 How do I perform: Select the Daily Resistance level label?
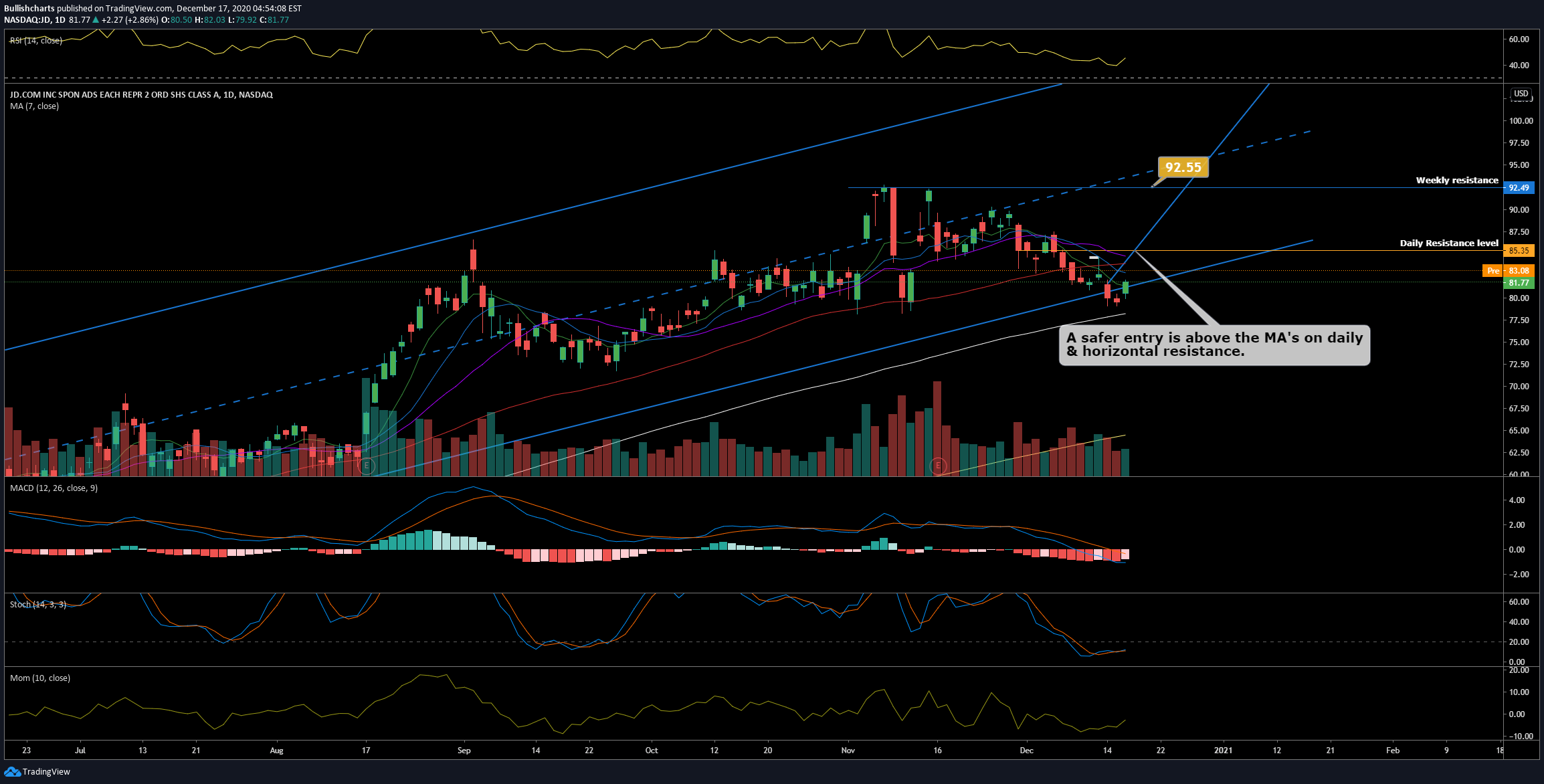coord(1449,243)
